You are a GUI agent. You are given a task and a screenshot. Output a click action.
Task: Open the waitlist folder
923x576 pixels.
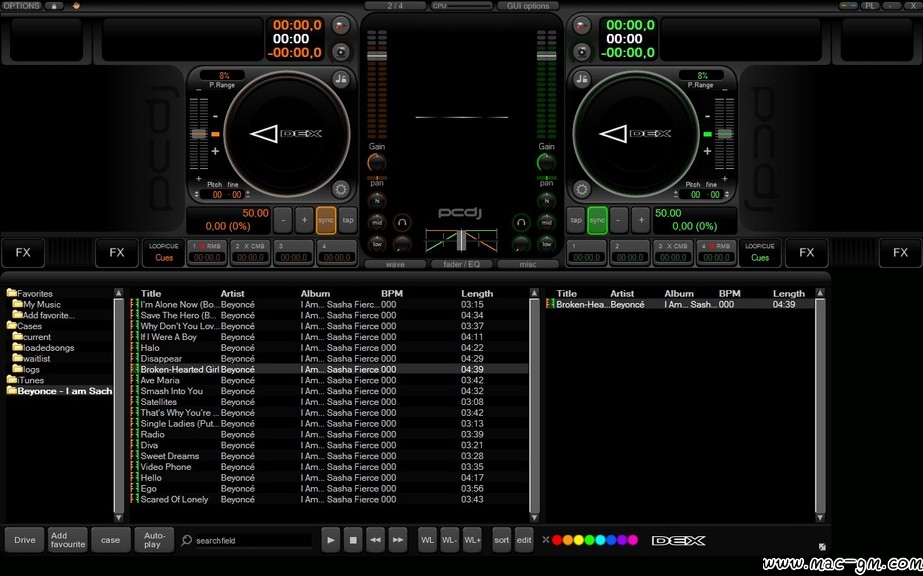coord(32,358)
